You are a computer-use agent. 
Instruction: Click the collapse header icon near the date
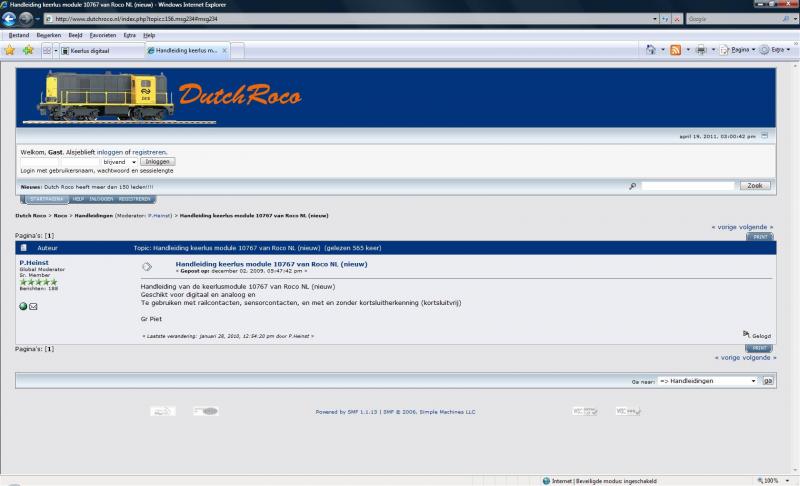pos(764,136)
